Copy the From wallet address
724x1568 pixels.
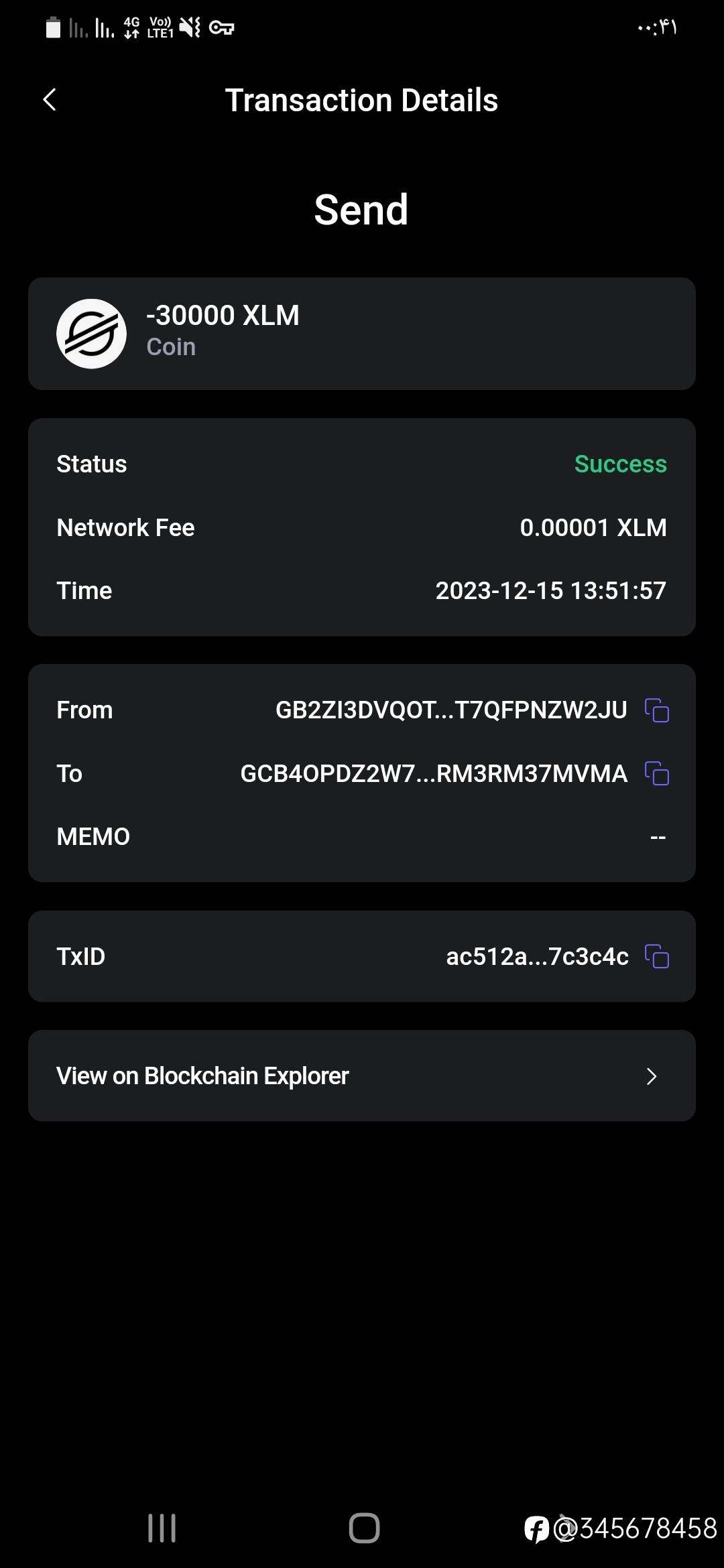657,710
